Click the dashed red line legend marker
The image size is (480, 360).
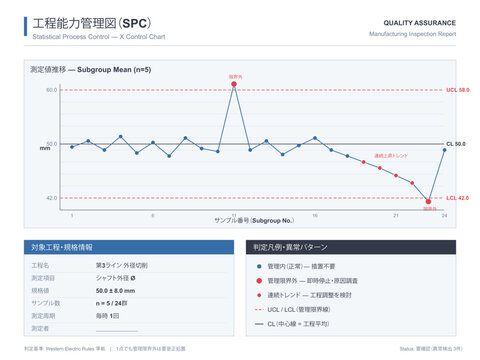(x=259, y=309)
